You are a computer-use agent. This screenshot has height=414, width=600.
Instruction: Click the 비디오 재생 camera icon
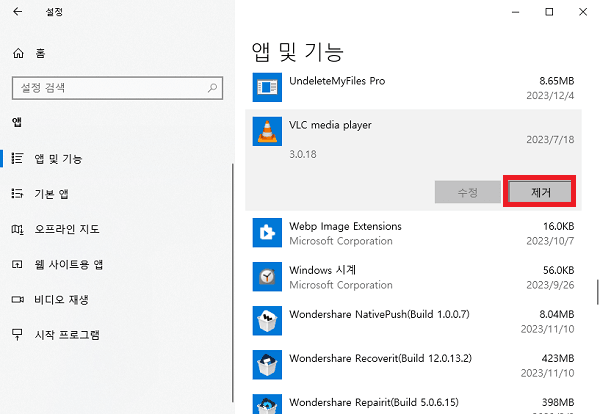pos(17,300)
